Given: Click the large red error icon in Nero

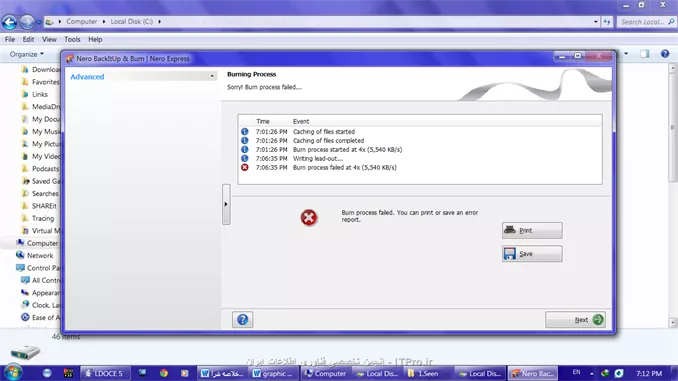Looking at the screenshot, I should pos(309,218).
